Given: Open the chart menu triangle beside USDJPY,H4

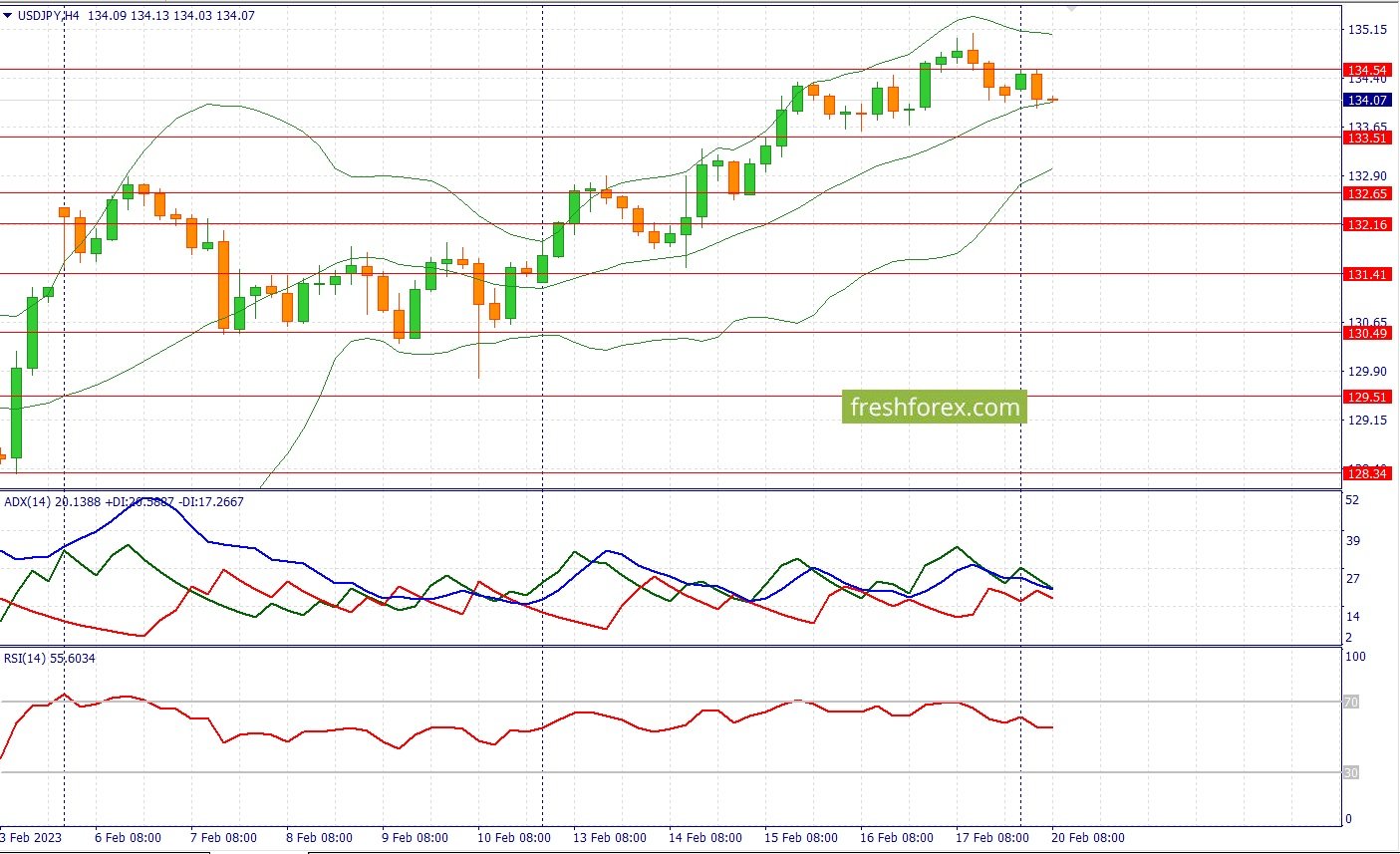Looking at the screenshot, I should click(8, 15).
